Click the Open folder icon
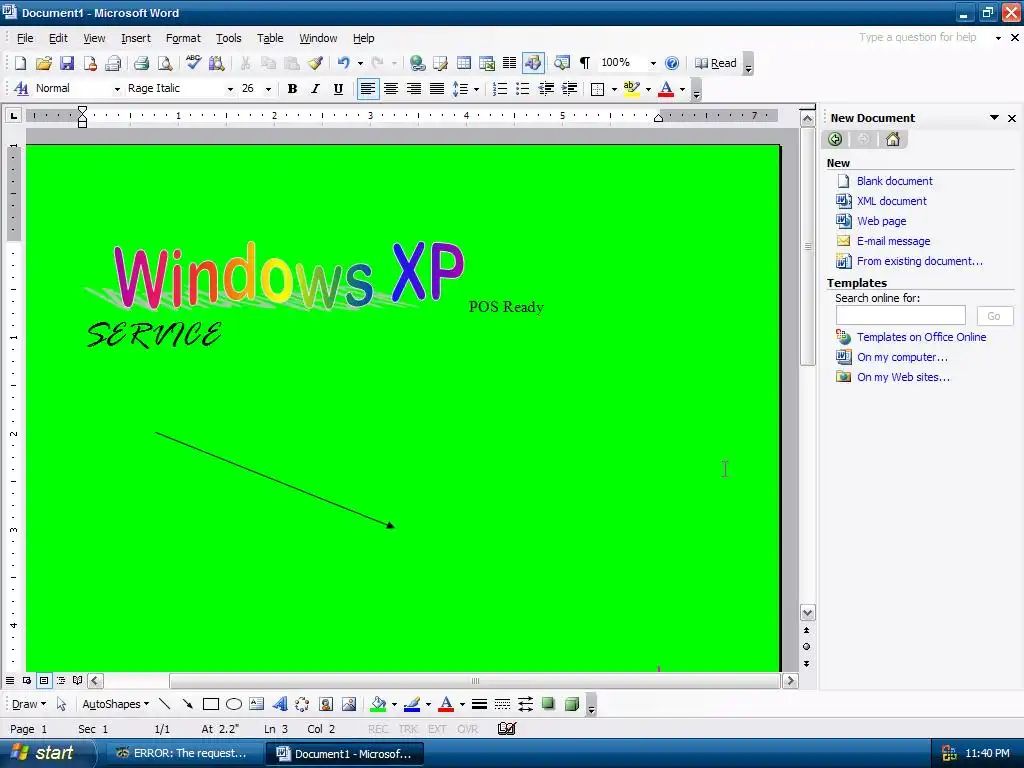The width and height of the screenshot is (1024, 768). point(44,63)
